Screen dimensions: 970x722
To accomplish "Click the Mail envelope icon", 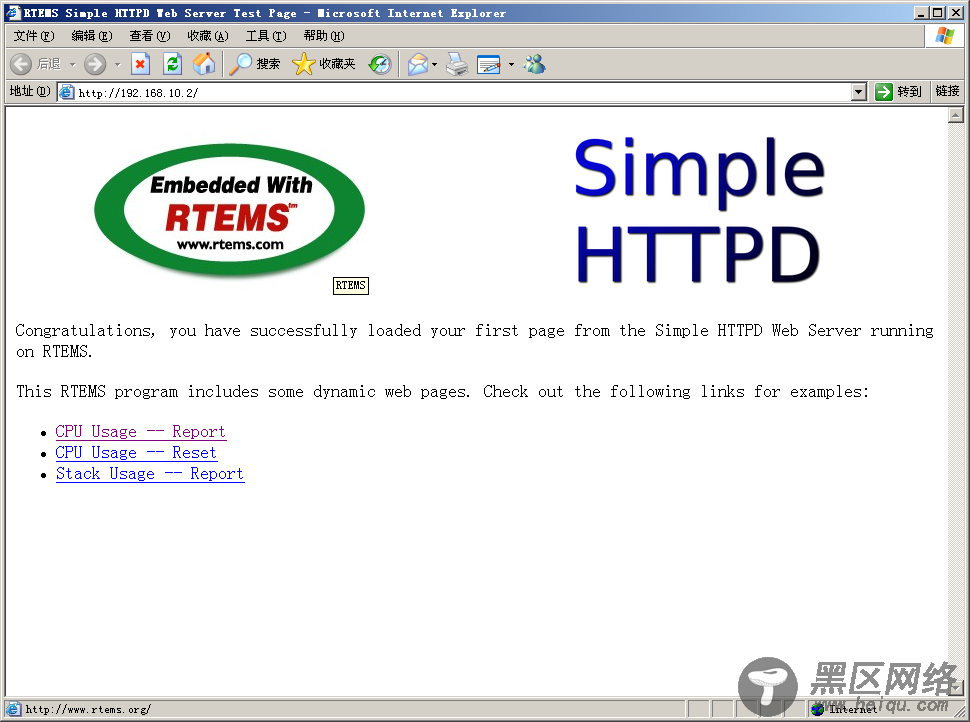I will (418, 64).
